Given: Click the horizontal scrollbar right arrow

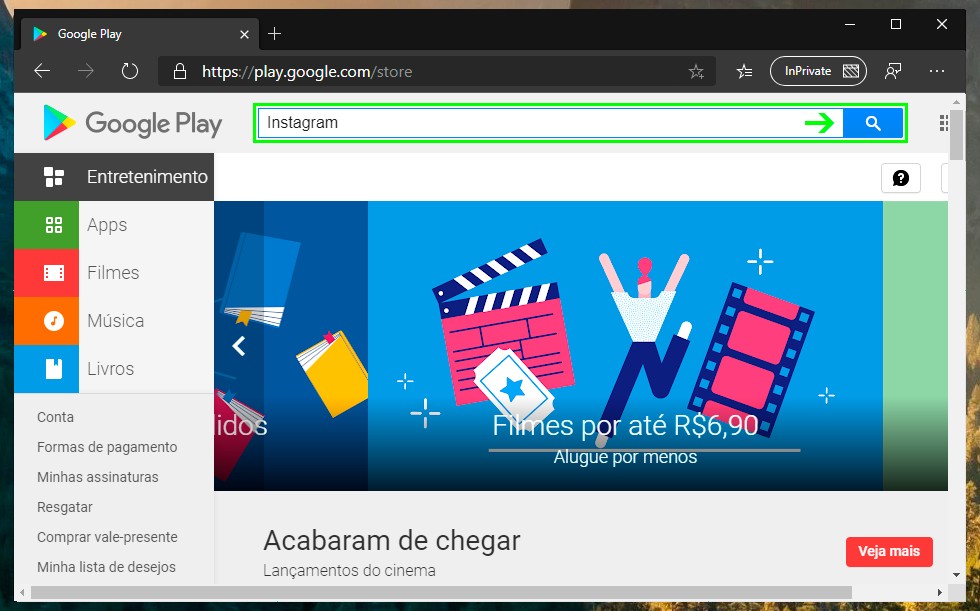Looking at the screenshot, I should point(939,592).
